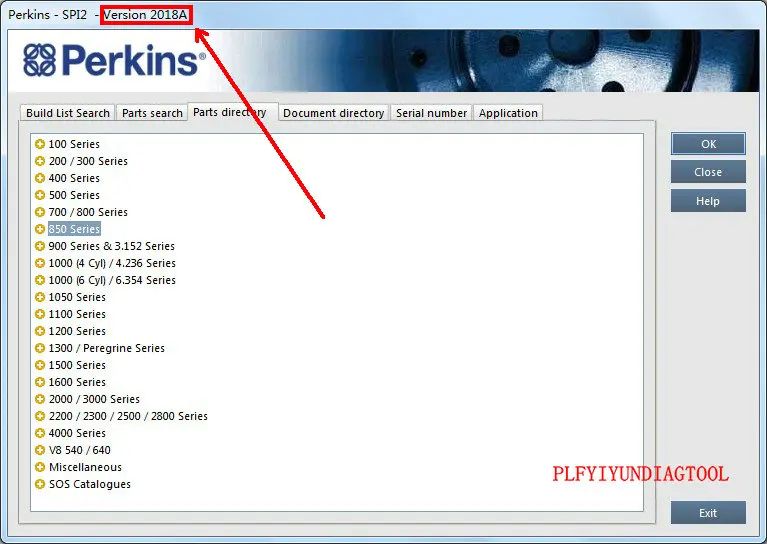Expand the 1050 Series plus icon
767x544 pixels.
[40, 297]
